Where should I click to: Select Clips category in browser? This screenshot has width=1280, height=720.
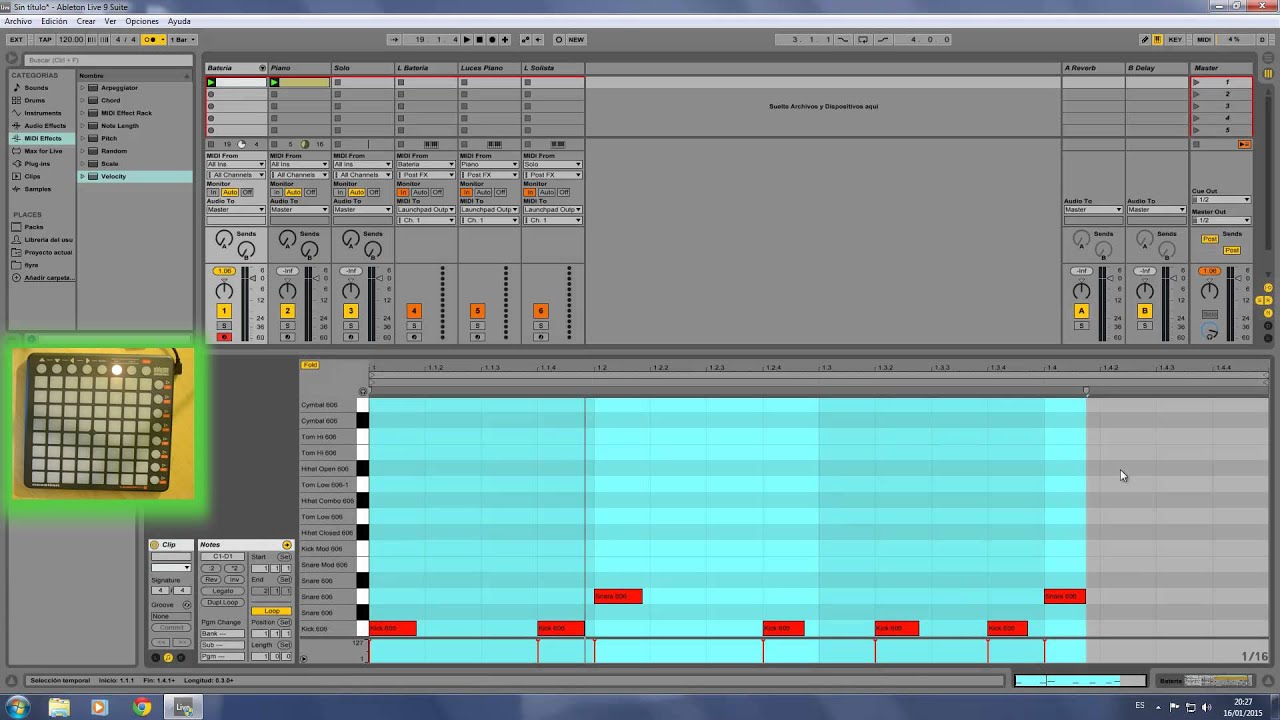click(33, 176)
